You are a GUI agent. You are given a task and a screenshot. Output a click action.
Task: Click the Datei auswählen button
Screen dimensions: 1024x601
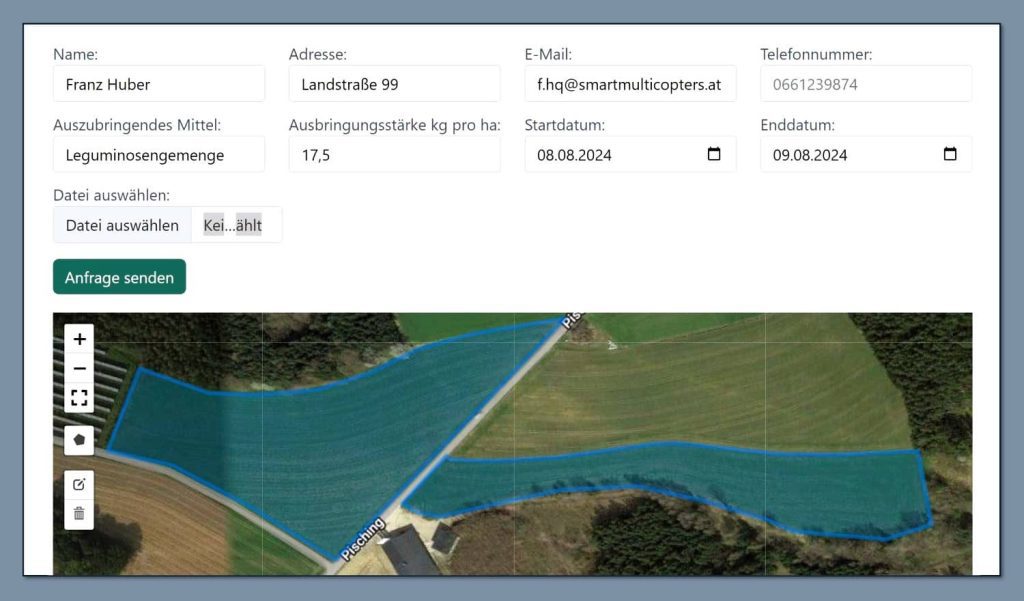click(x=122, y=225)
